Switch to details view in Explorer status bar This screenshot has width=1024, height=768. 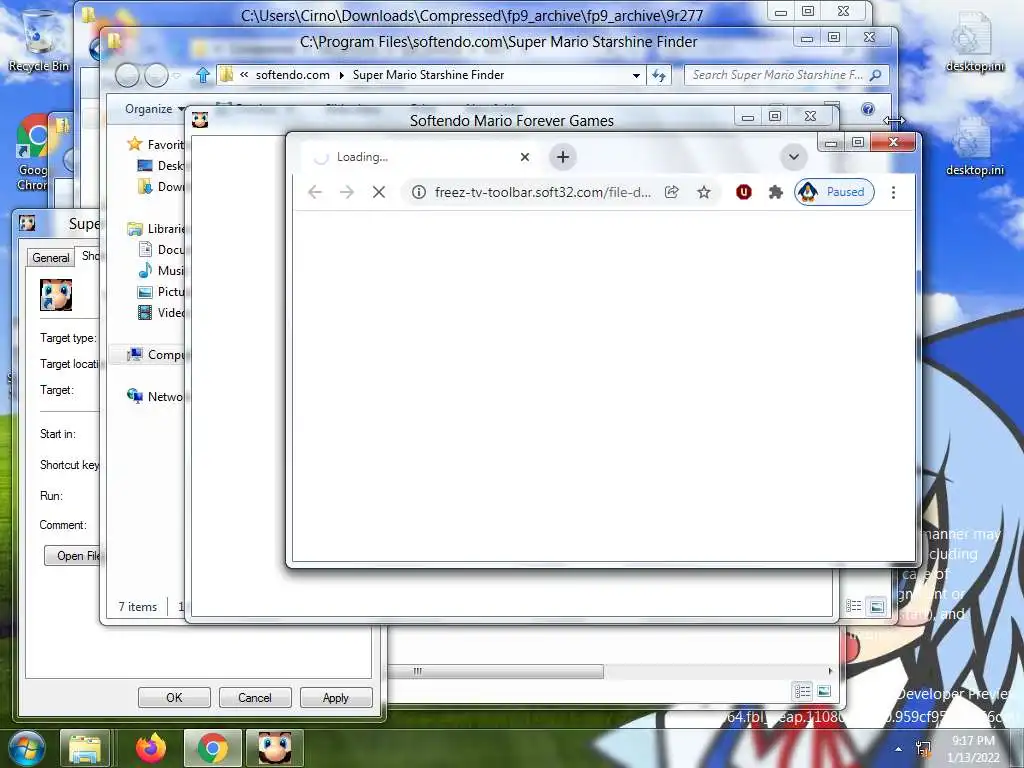(x=854, y=606)
